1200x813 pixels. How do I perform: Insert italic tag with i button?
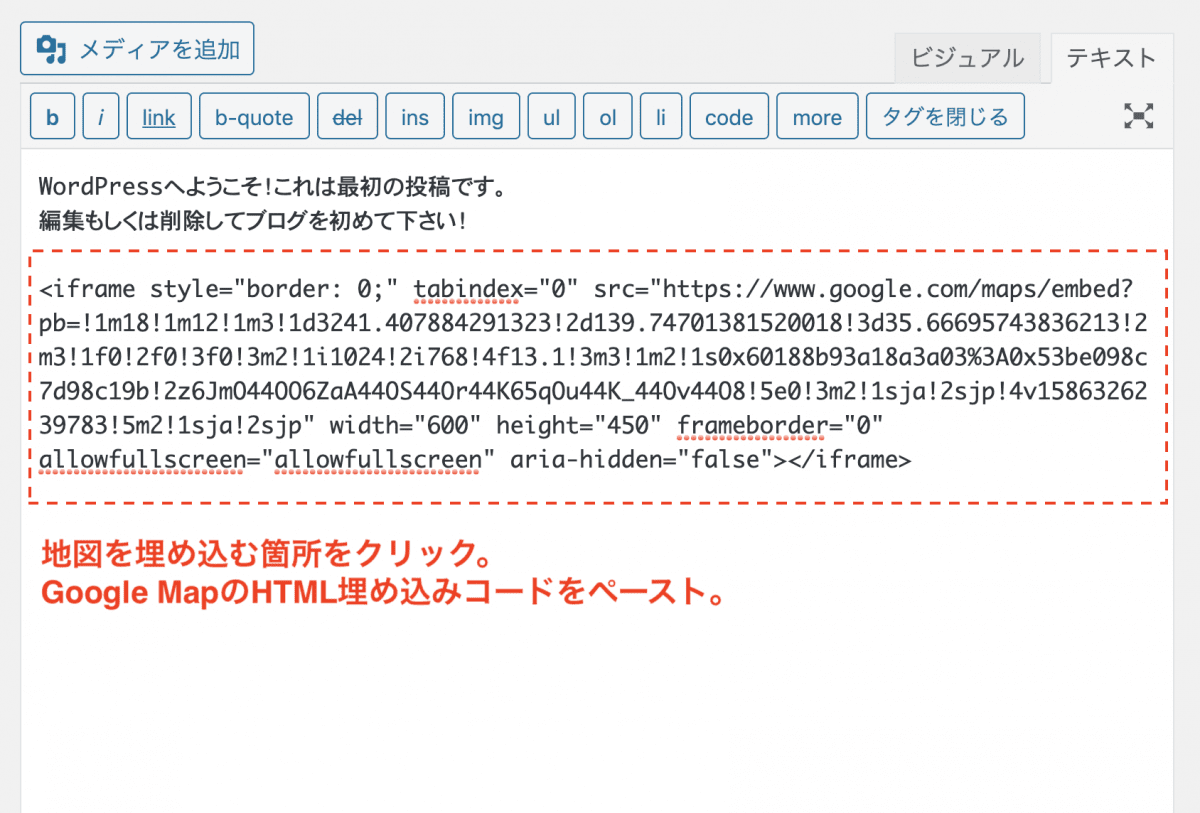(101, 116)
